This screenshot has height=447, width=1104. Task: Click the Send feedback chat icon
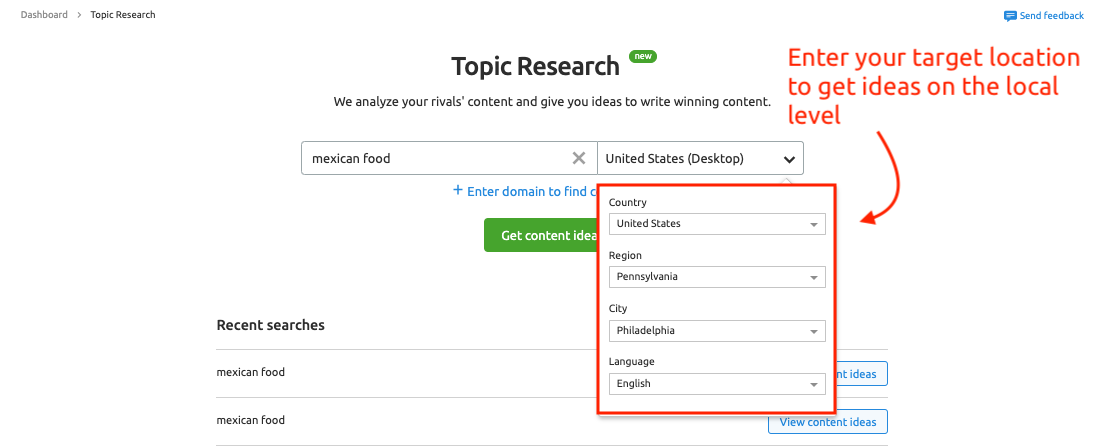click(1010, 15)
